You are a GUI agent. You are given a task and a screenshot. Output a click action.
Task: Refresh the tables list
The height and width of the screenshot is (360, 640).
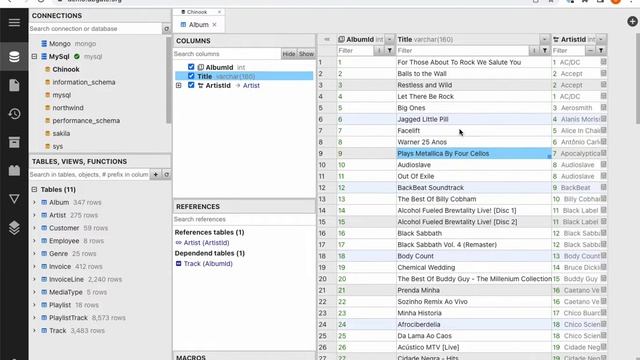166,174
